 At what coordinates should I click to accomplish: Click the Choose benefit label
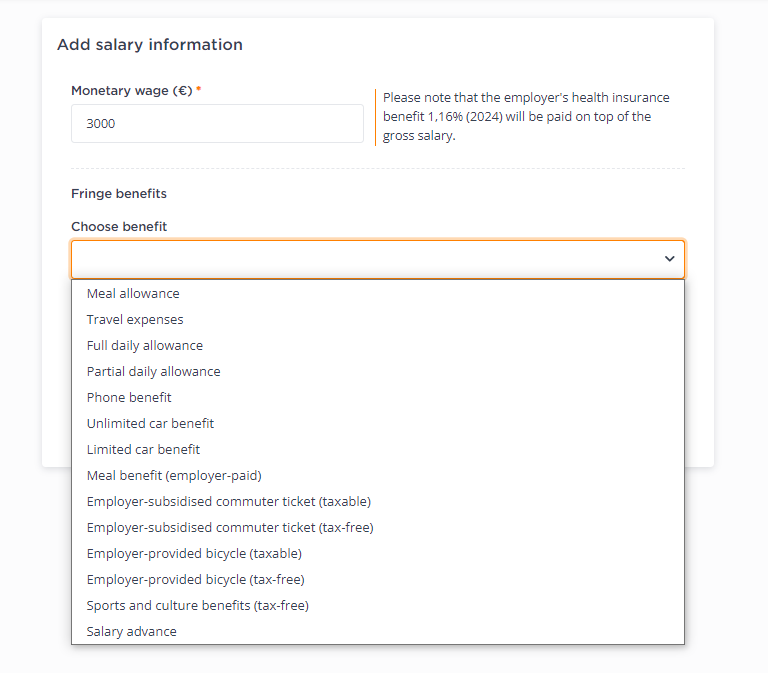tap(119, 226)
